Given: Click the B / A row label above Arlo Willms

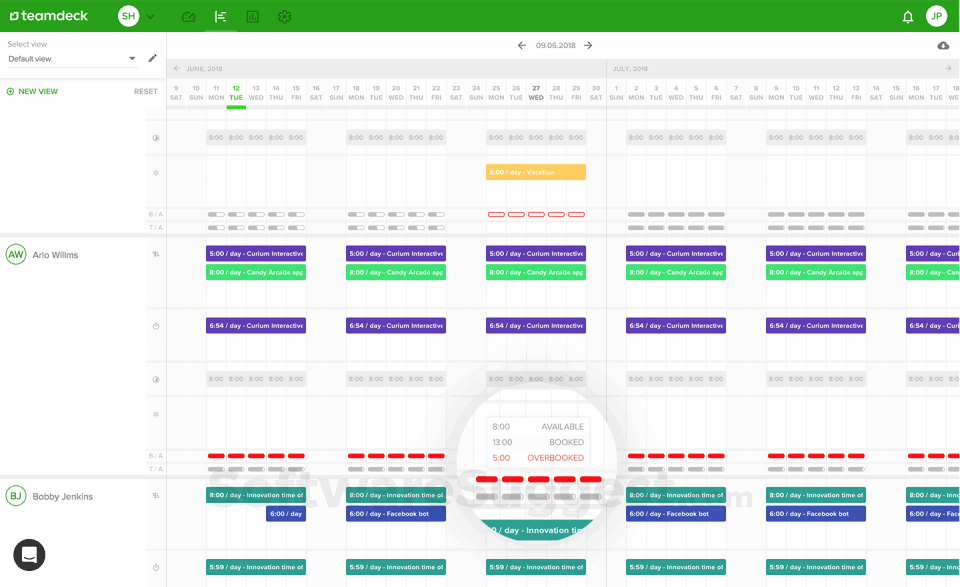Looking at the screenshot, I should click(156, 214).
